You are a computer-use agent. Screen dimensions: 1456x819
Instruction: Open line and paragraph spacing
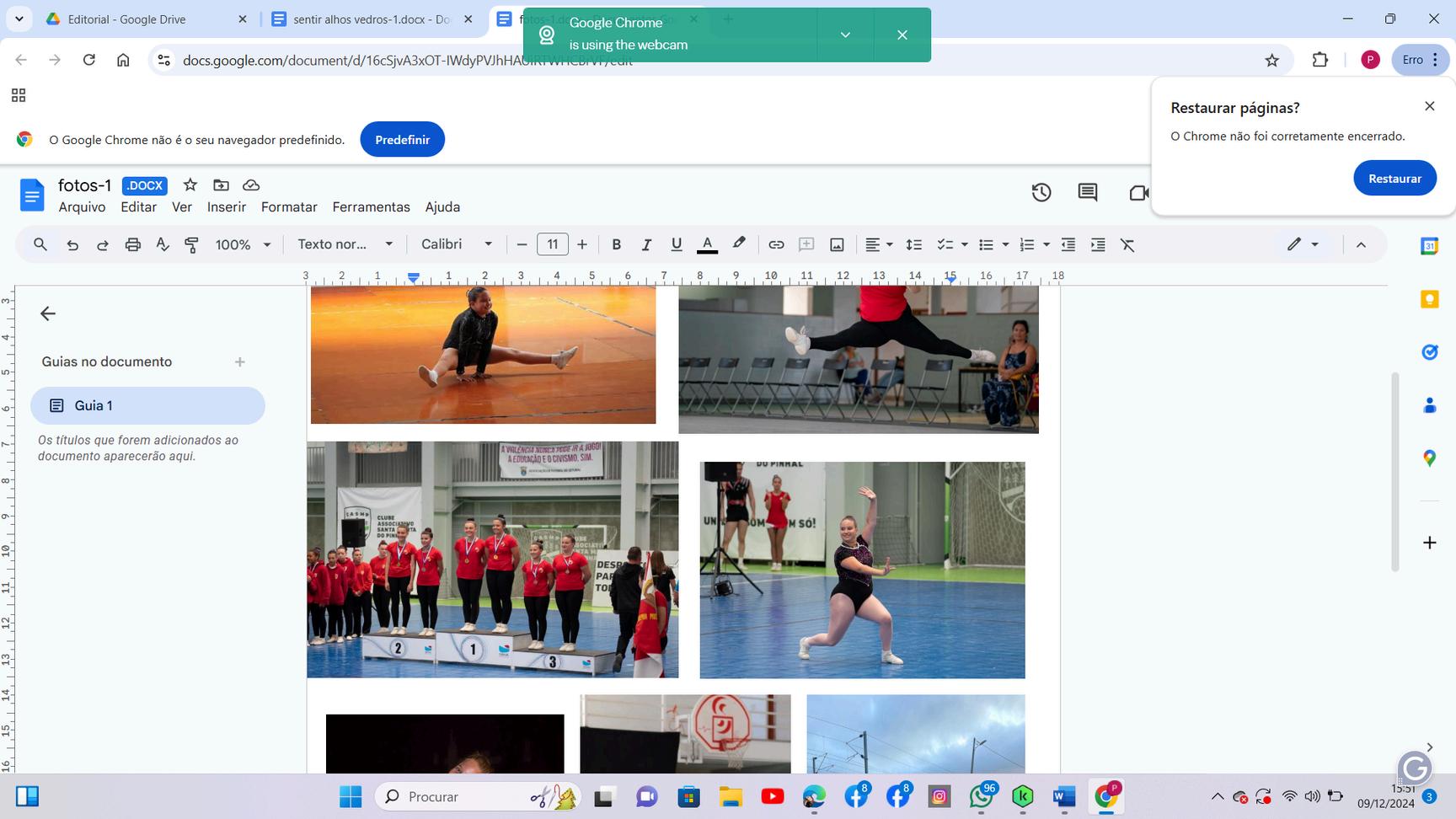tap(913, 244)
